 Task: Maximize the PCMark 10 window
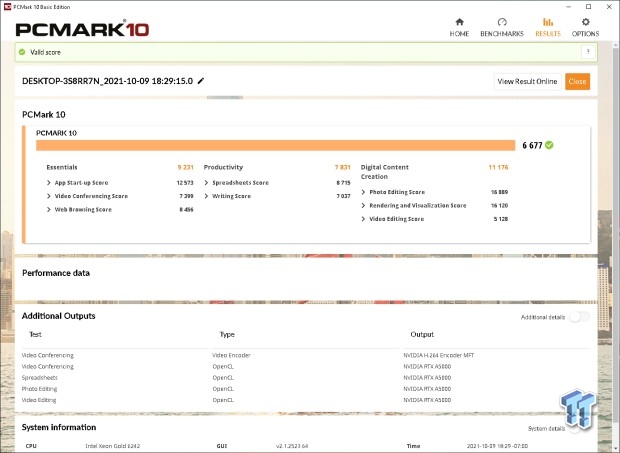click(x=588, y=7)
